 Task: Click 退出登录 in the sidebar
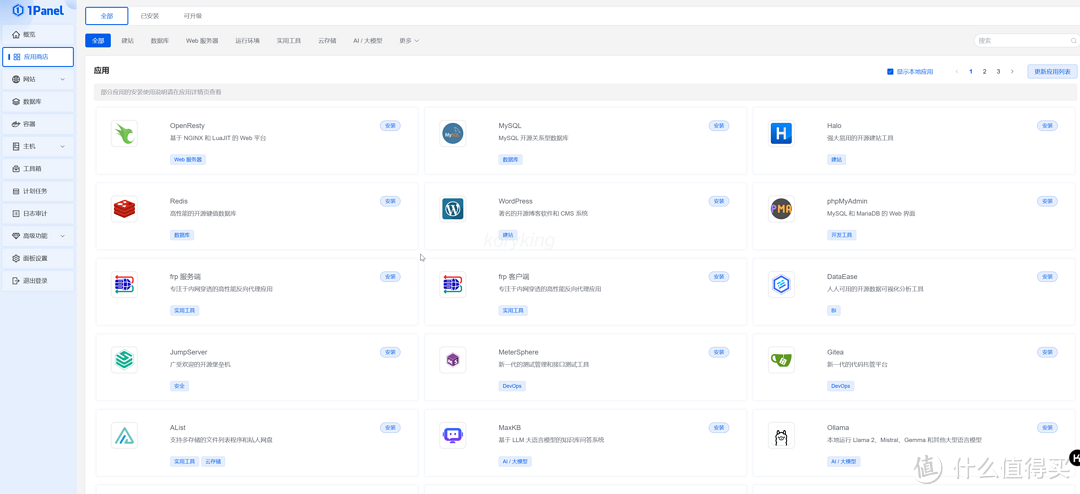click(38, 281)
